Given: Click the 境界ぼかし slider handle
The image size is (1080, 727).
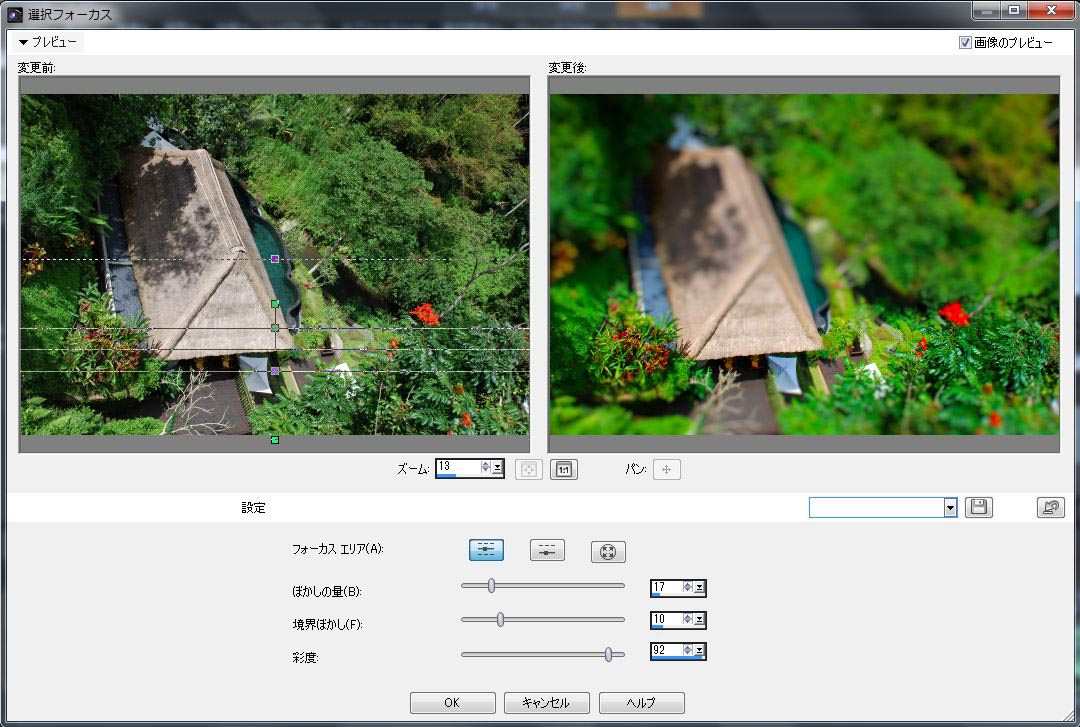Looking at the screenshot, I should pos(501,620).
